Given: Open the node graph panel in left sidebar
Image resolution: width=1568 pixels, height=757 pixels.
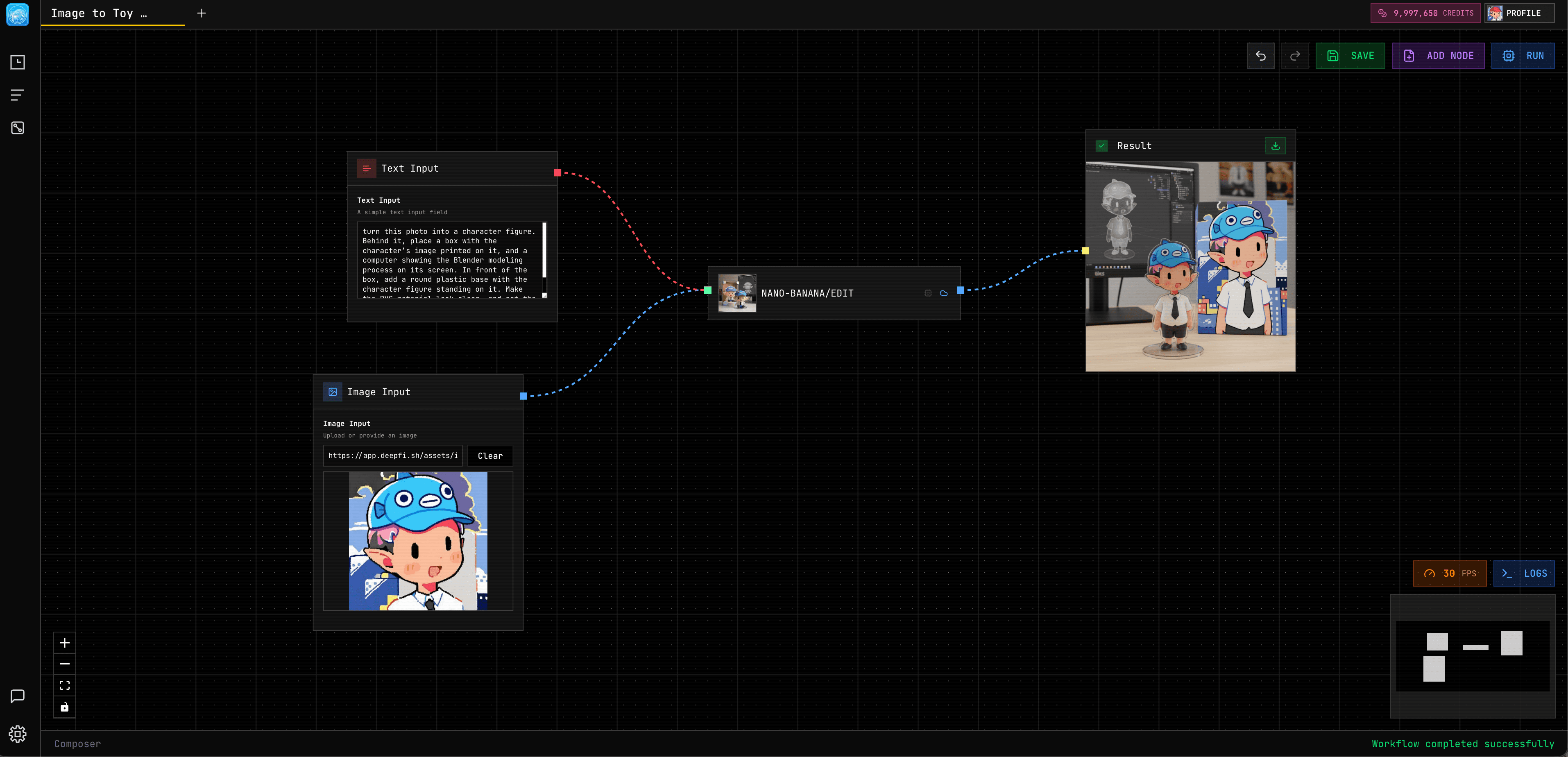Looking at the screenshot, I should [18, 128].
